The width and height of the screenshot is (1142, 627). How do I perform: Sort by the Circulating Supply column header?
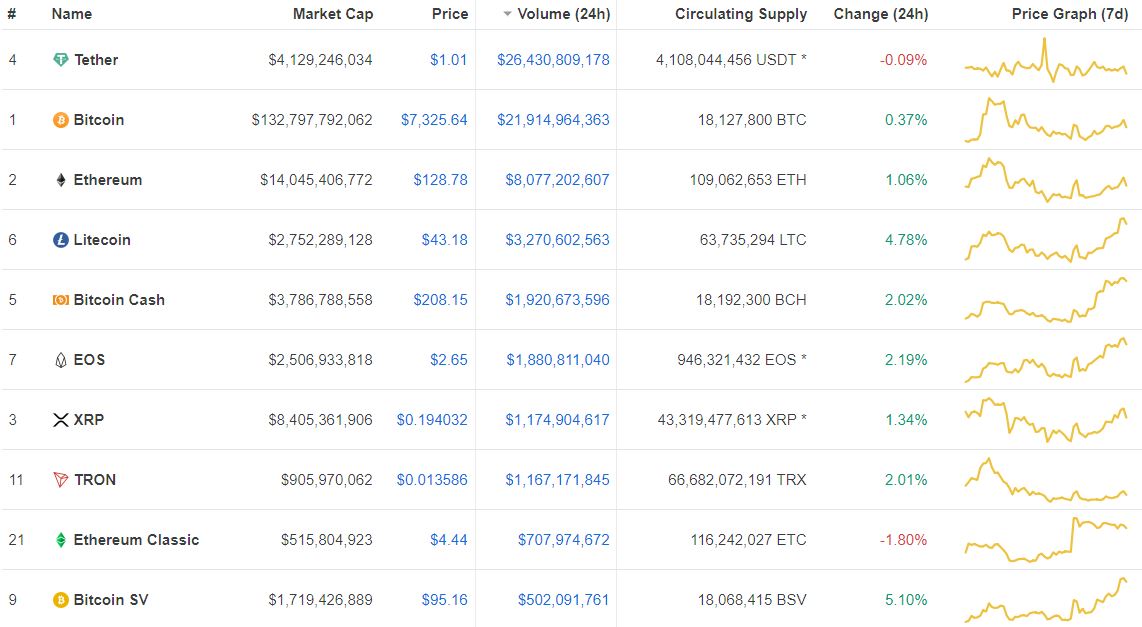(x=741, y=14)
